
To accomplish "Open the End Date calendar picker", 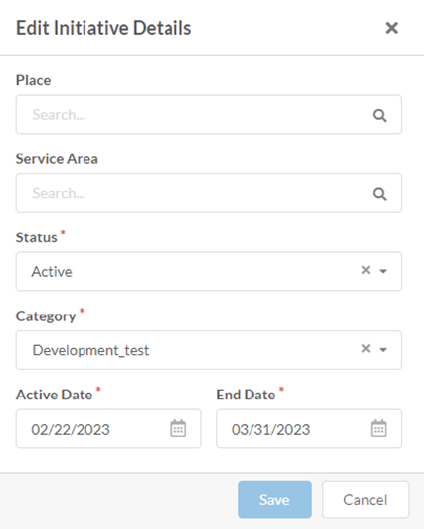I will coord(378,428).
